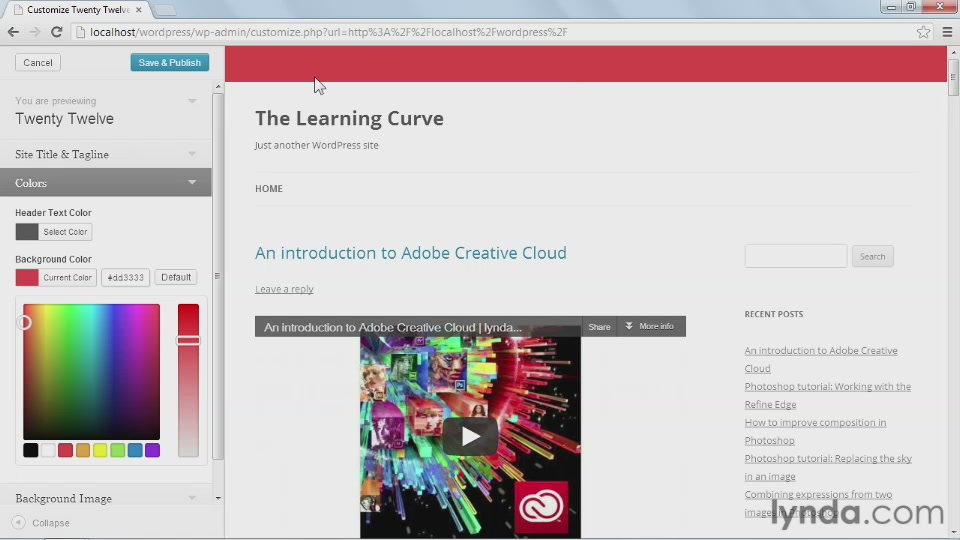Choose the blue palette swatch
Screen dimensions: 960x540
point(135,450)
